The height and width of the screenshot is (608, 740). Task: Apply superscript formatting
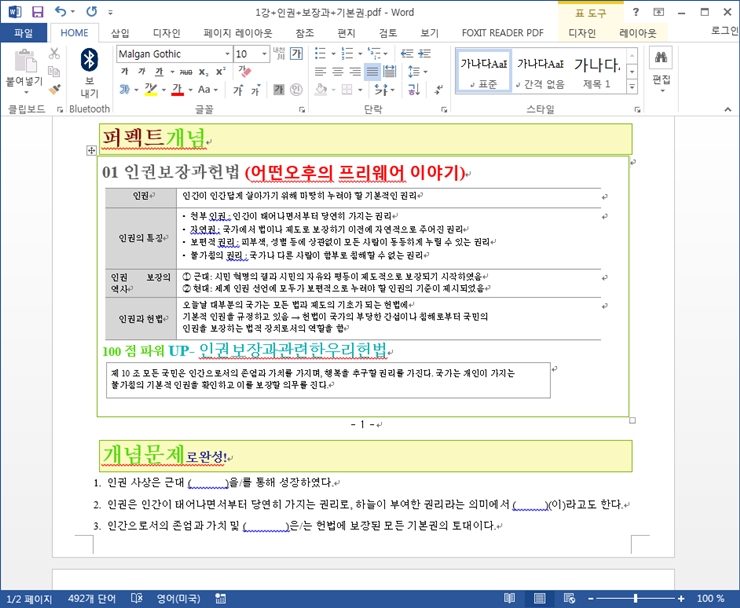pyautogui.click(x=220, y=72)
